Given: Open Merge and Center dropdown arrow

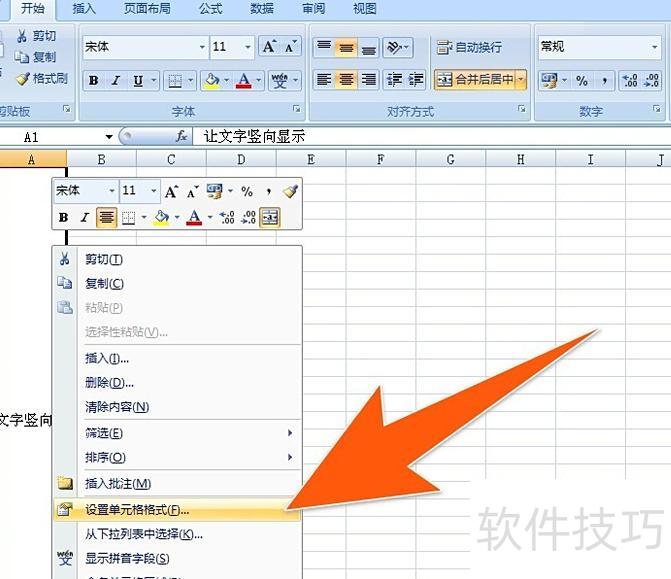Looking at the screenshot, I should 521,80.
